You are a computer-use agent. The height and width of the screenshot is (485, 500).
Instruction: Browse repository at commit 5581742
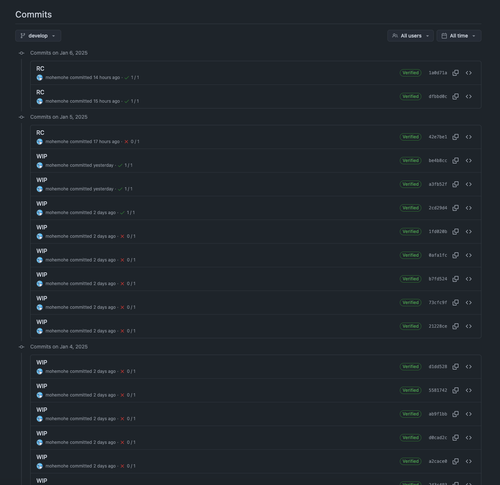pyautogui.click(x=469, y=390)
